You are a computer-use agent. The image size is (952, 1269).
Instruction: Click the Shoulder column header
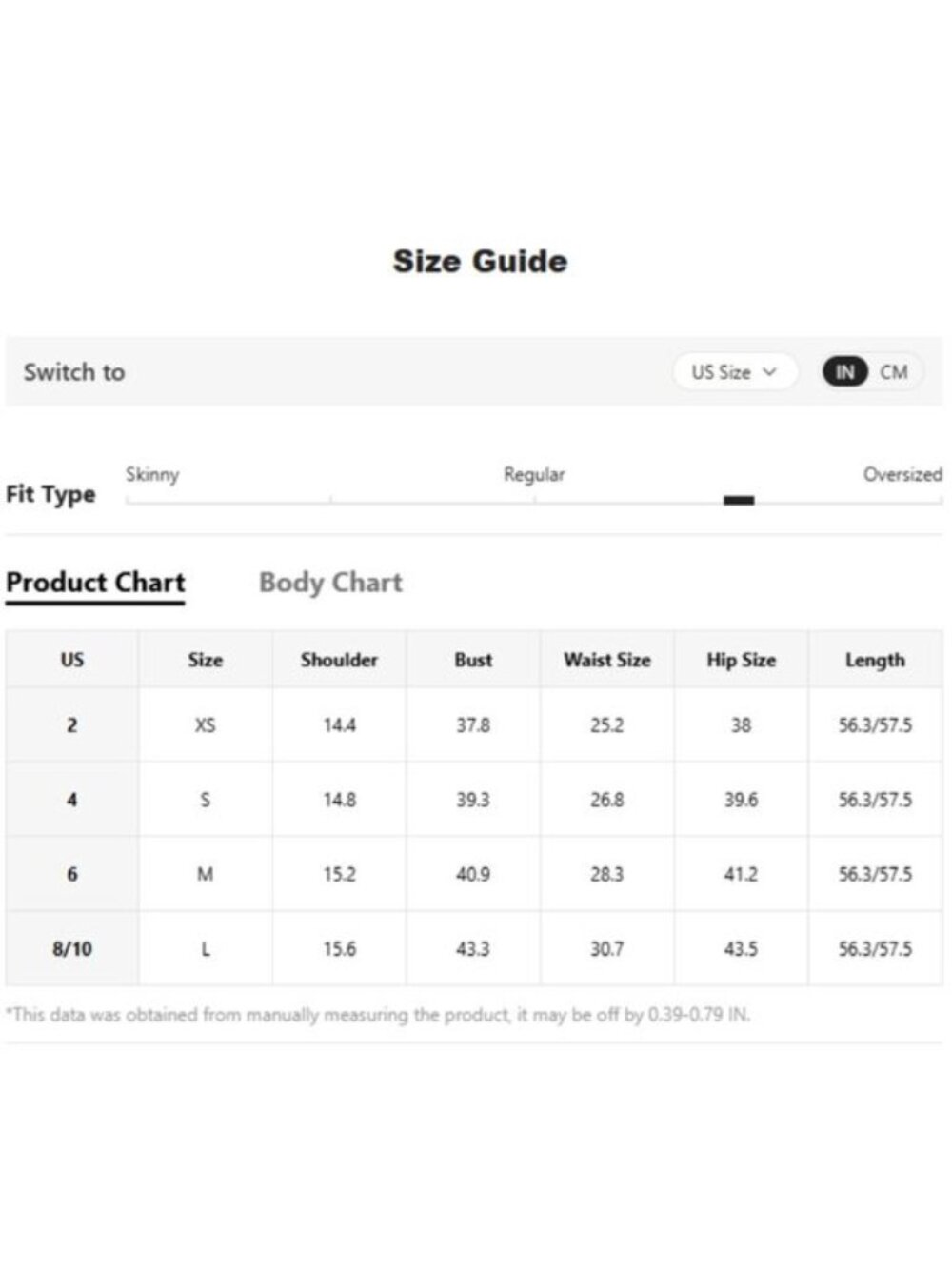pos(339,660)
